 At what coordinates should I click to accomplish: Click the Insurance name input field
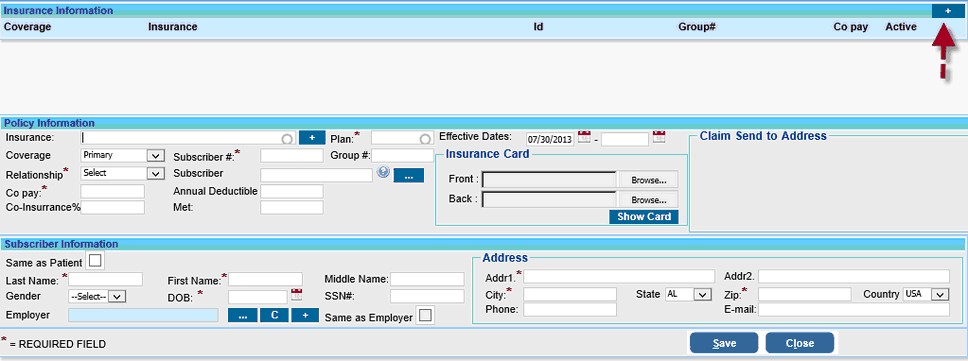(188, 138)
